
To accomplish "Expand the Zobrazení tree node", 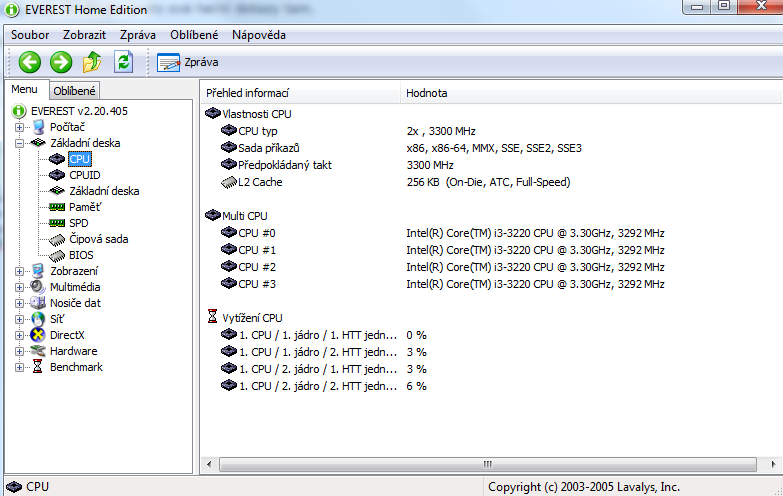I will 19,271.
